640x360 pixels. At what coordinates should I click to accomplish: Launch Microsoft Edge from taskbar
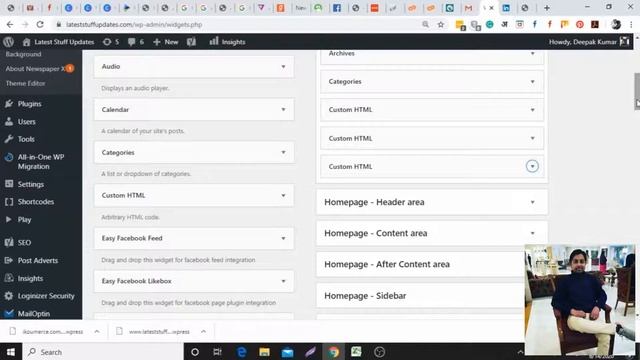tap(241, 352)
